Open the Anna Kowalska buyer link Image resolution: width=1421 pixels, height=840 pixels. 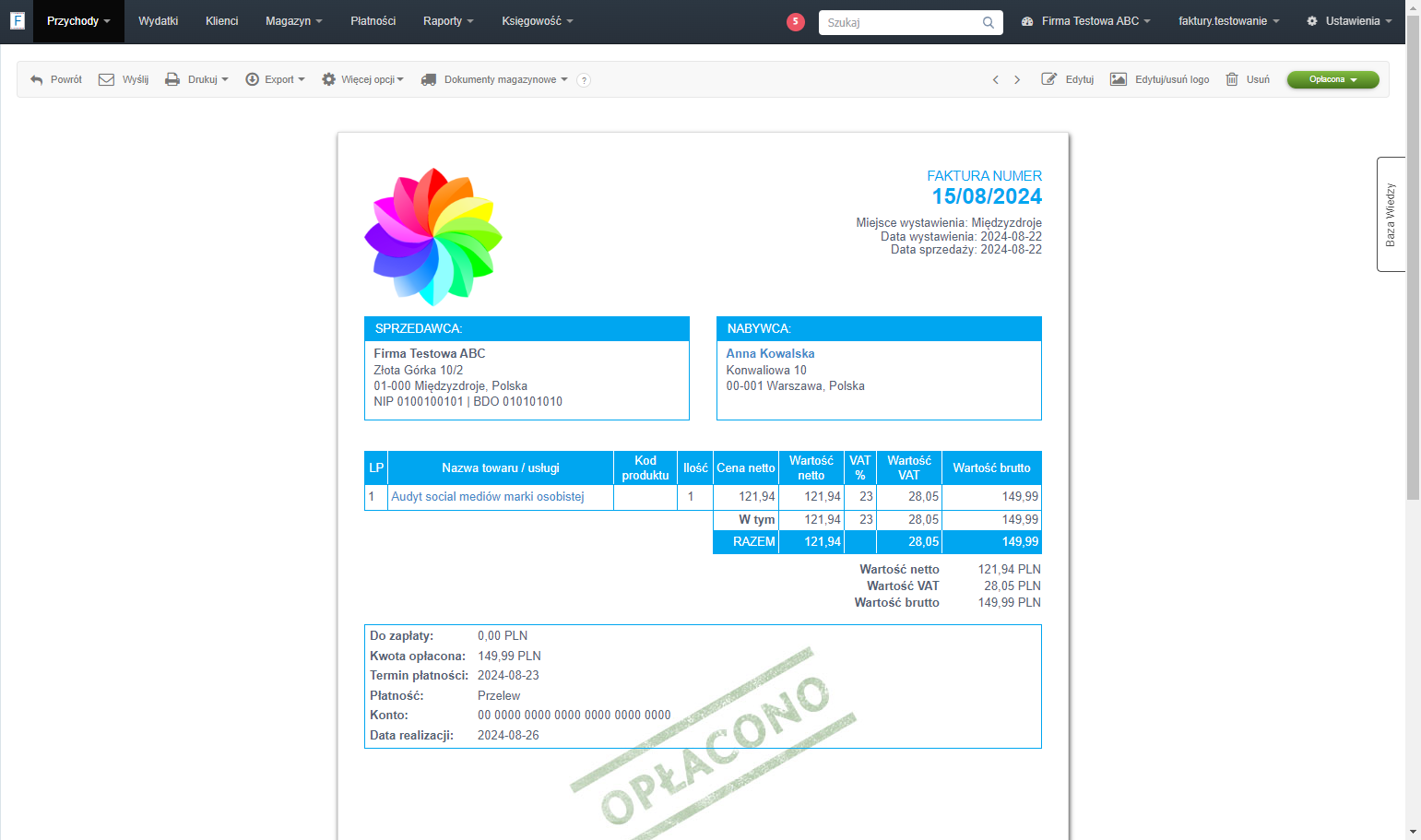pyautogui.click(x=770, y=353)
